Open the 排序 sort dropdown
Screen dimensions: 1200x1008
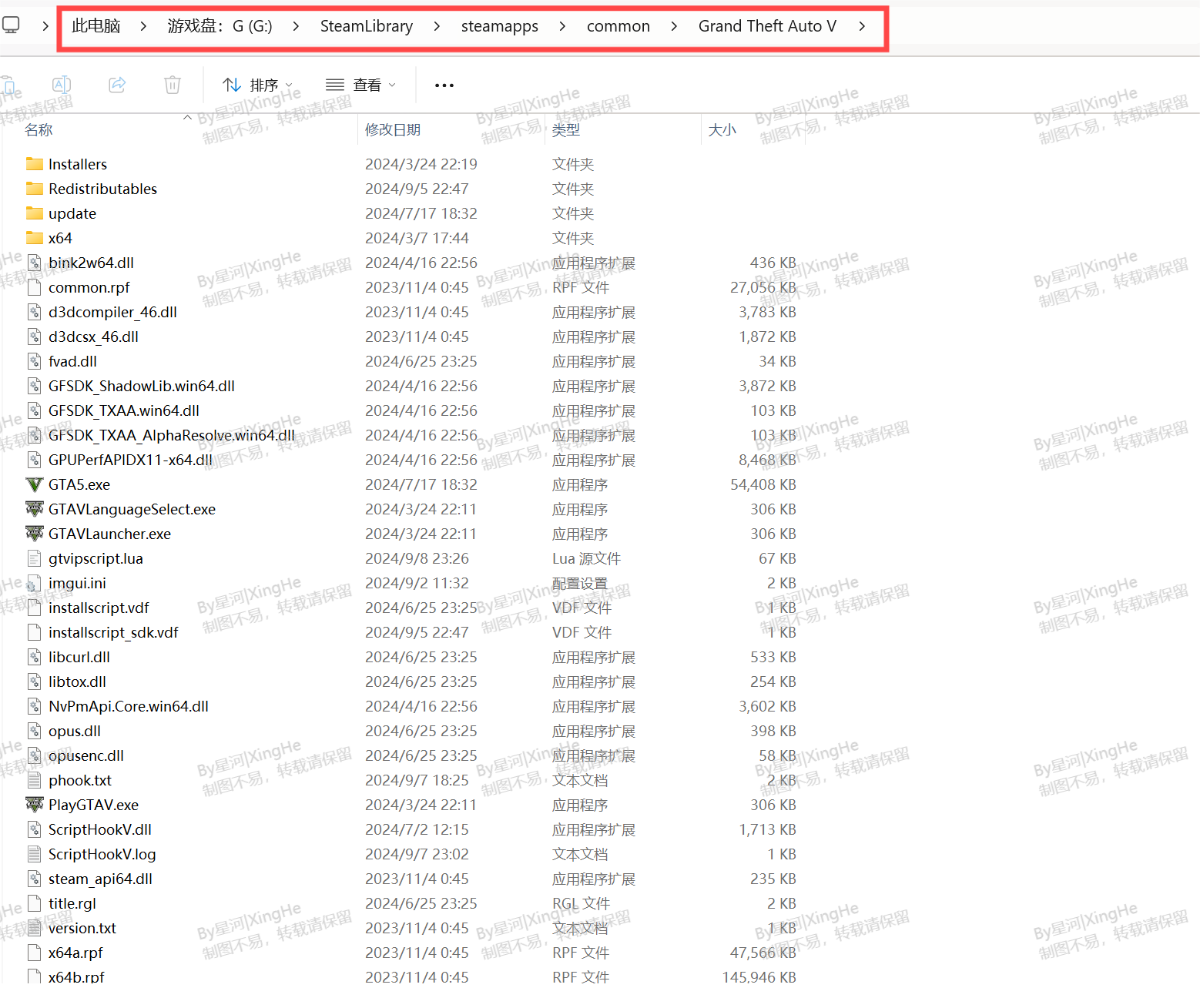(257, 85)
